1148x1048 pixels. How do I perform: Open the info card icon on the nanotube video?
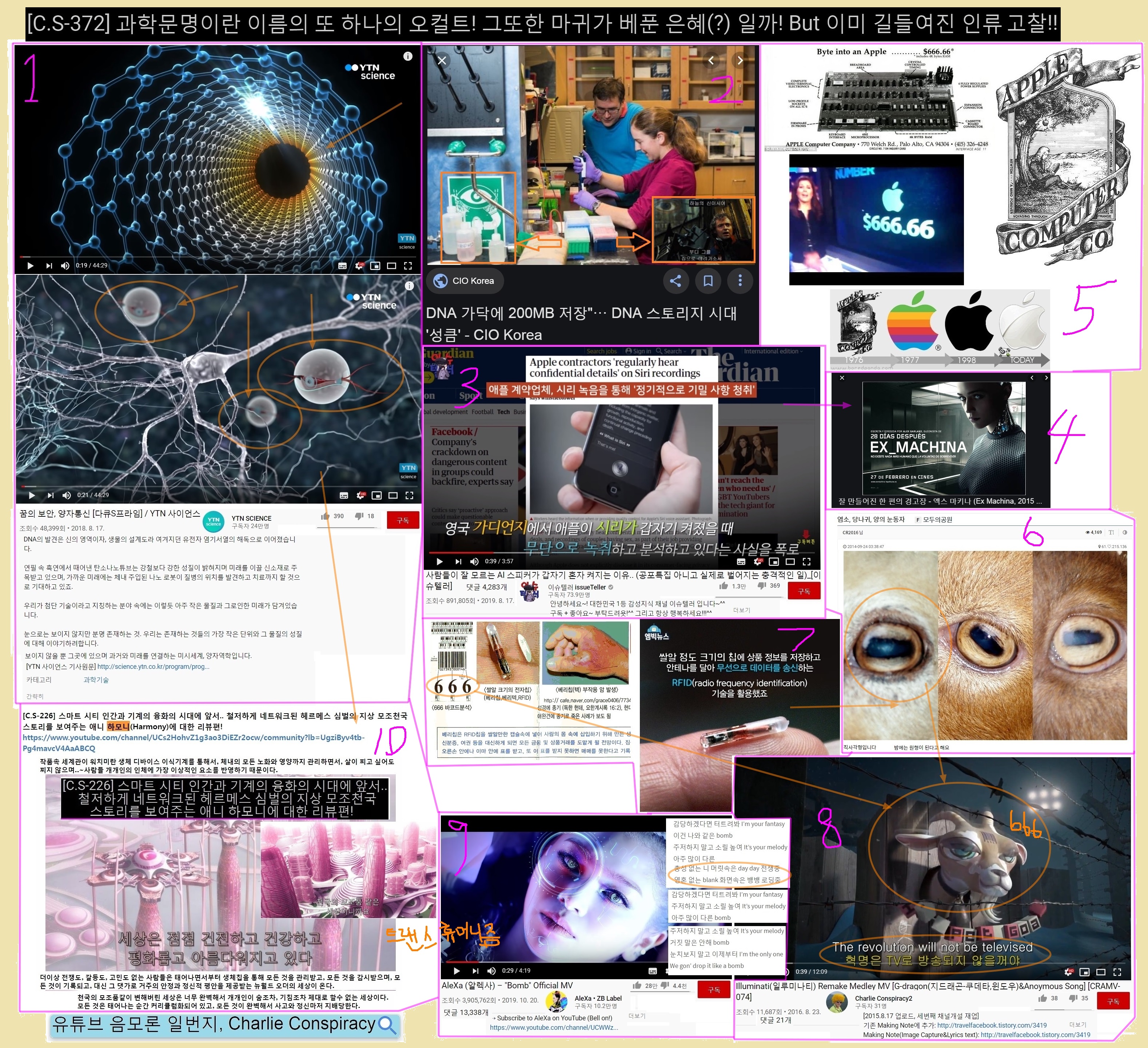click(408, 56)
